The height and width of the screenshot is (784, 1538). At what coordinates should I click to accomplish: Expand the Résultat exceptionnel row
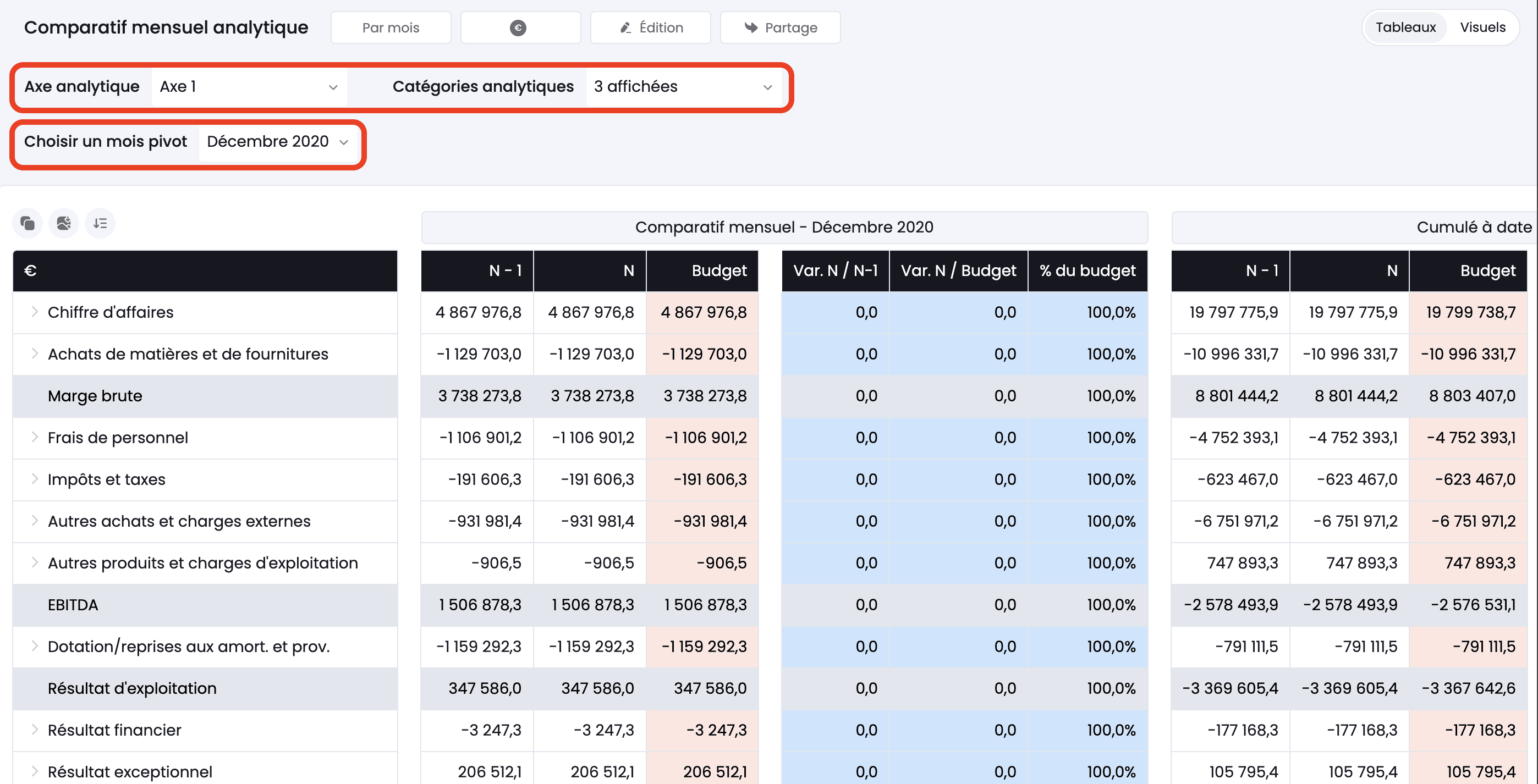35,771
